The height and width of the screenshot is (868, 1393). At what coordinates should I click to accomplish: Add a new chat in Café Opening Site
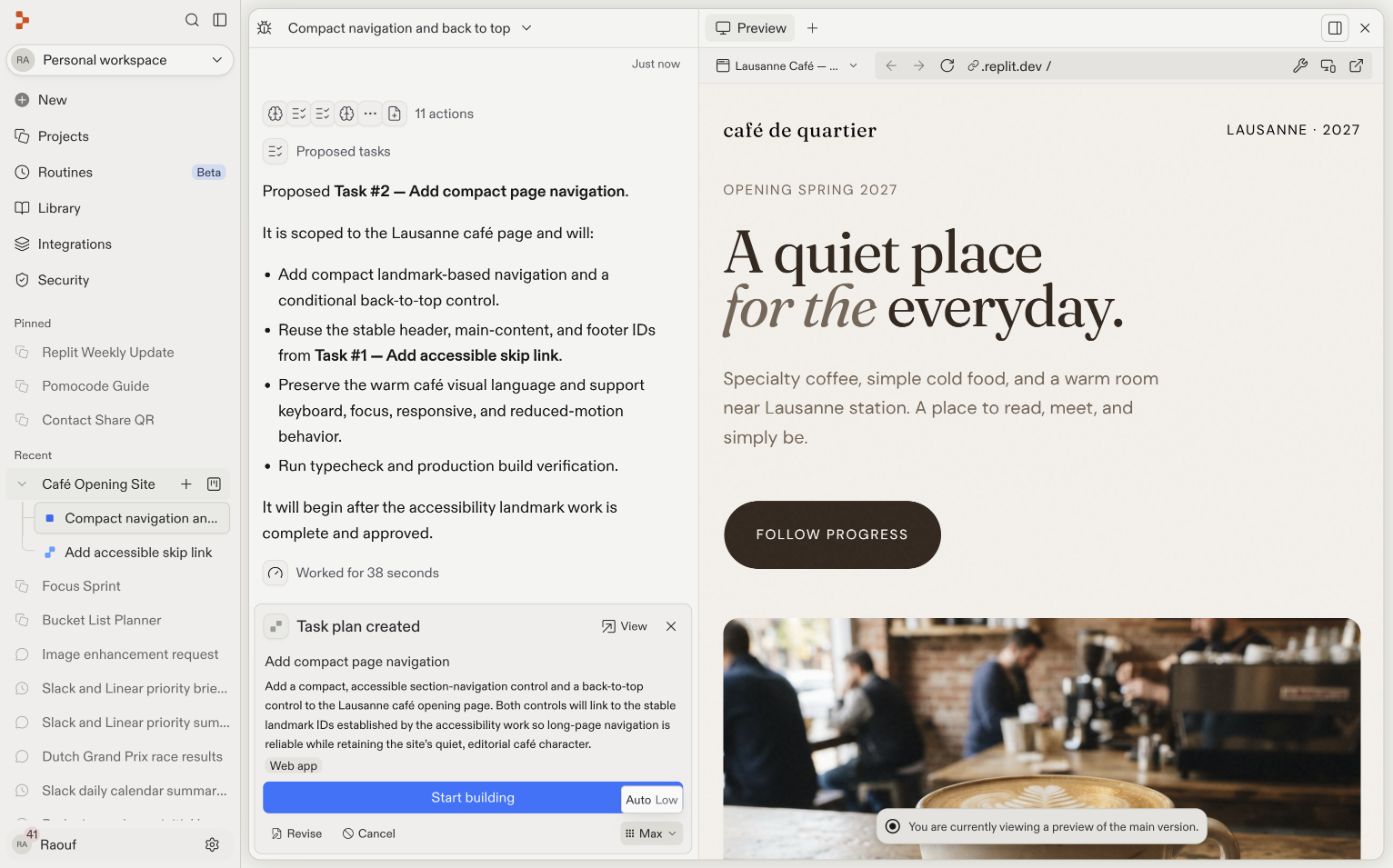pos(186,484)
